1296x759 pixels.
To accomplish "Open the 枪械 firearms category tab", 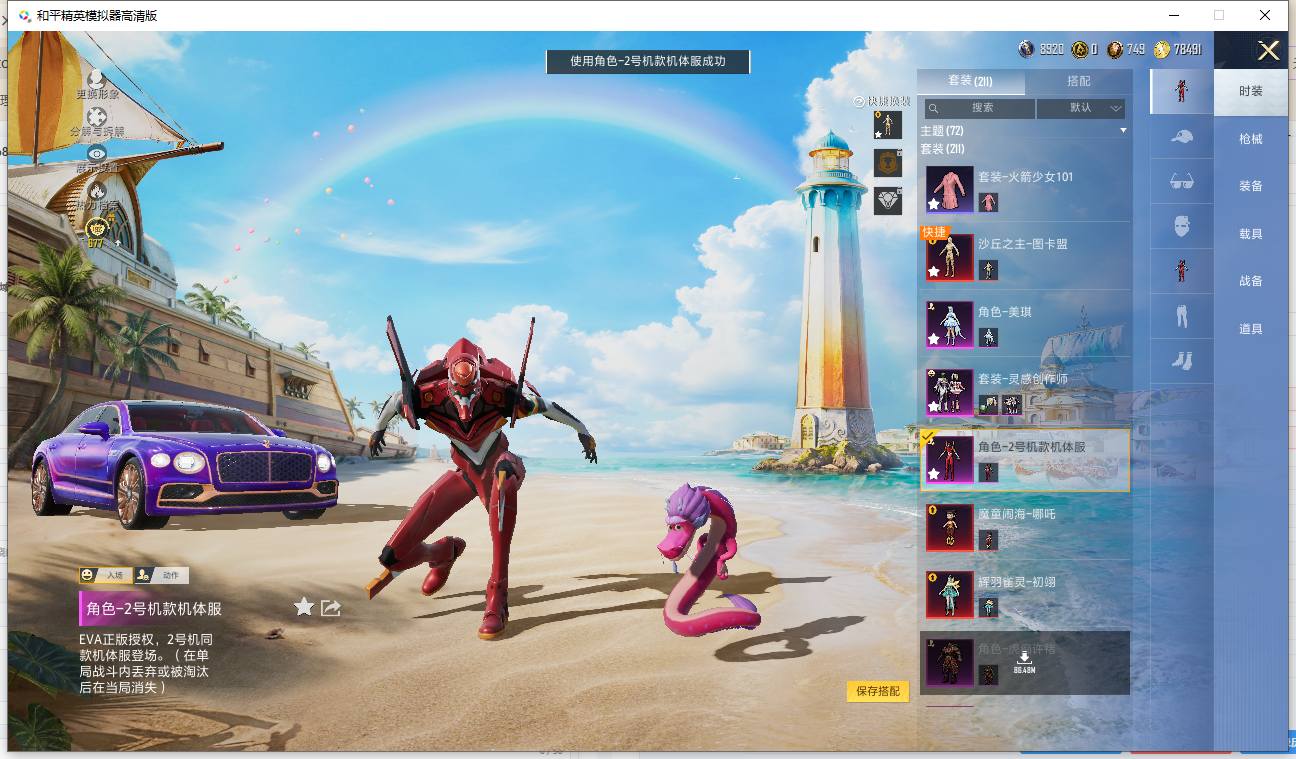I will point(1251,139).
